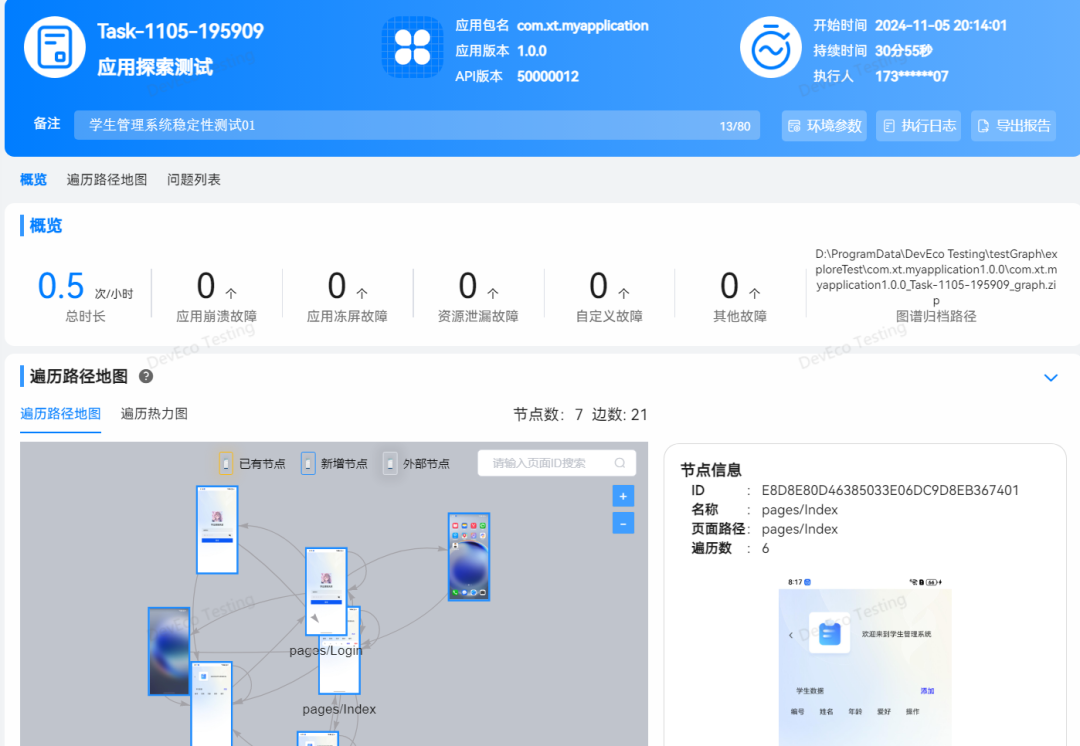Click API版本 50000012 value
Viewport: 1080px width, 746px height.
[548, 76]
